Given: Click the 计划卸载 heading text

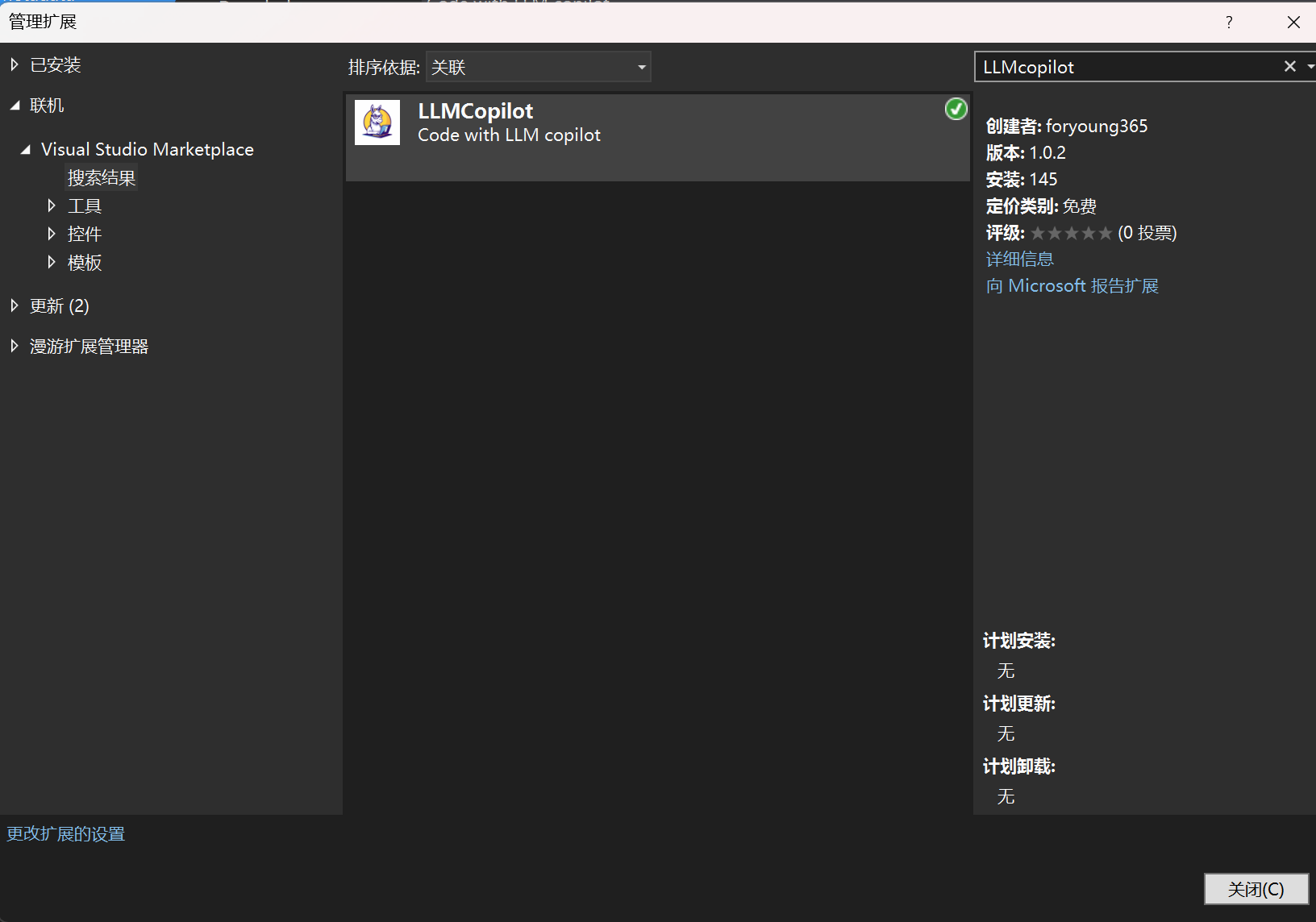Looking at the screenshot, I should pyautogui.click(x=1019, y=766).
